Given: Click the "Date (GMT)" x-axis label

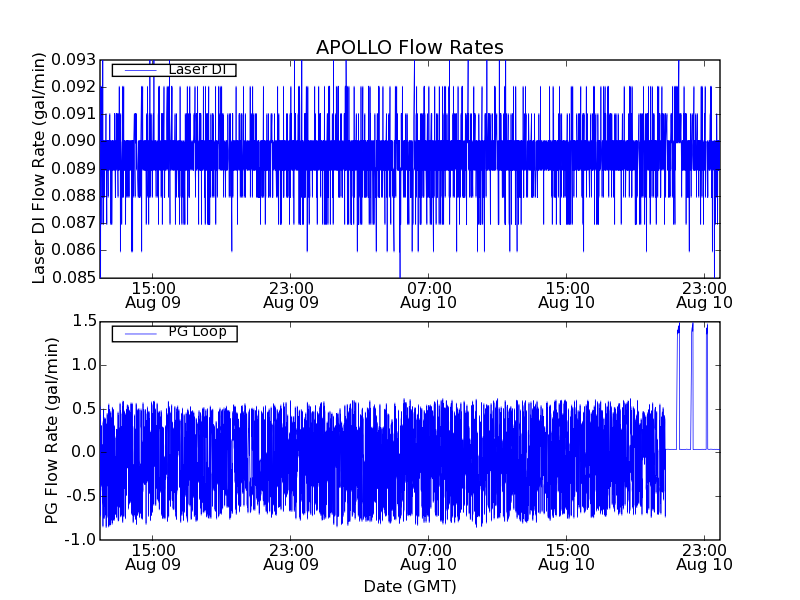Looking at the screenshot, I should coord(409,586).
